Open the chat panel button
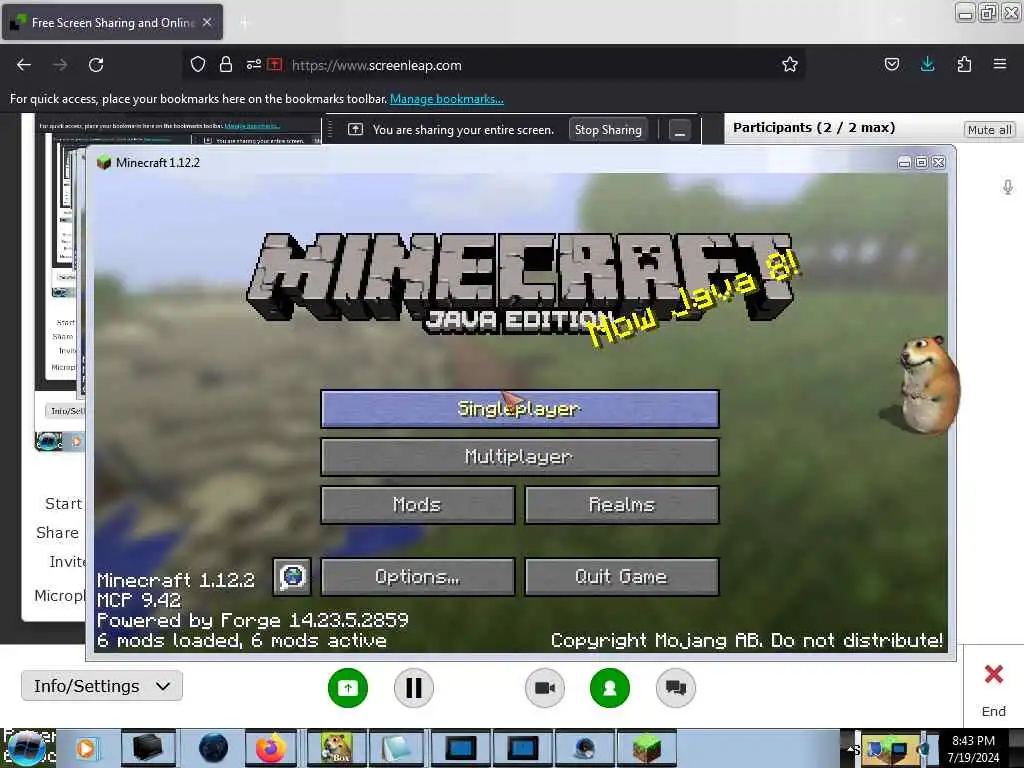This screenshot has width=1024, height=768. 676,688
